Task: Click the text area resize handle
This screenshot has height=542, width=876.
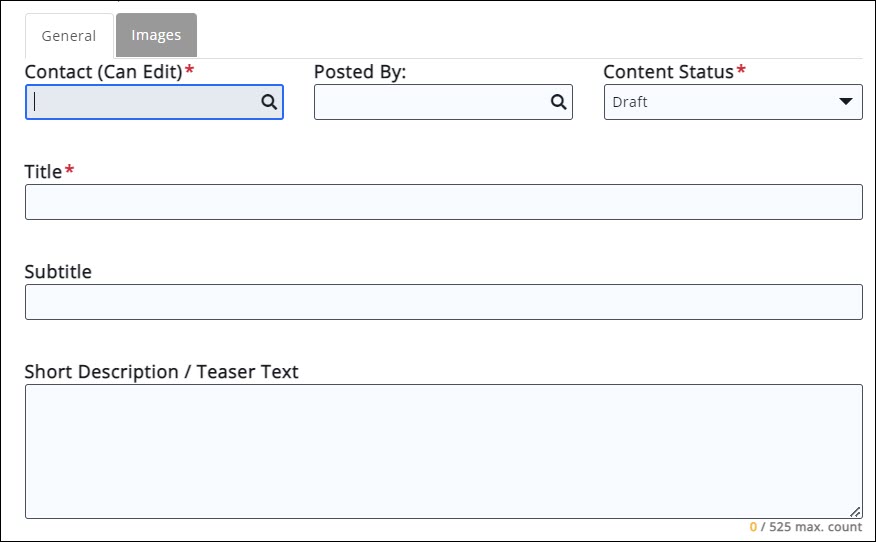Action: pos(855,511)
